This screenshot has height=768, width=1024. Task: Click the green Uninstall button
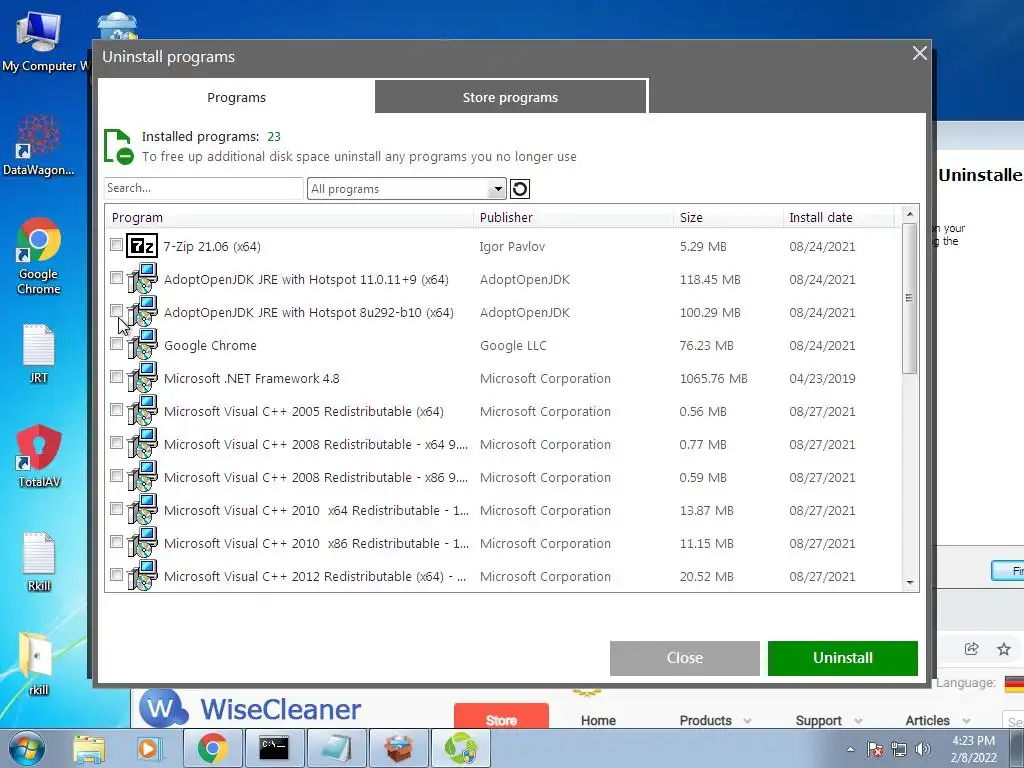coord(843,658)
